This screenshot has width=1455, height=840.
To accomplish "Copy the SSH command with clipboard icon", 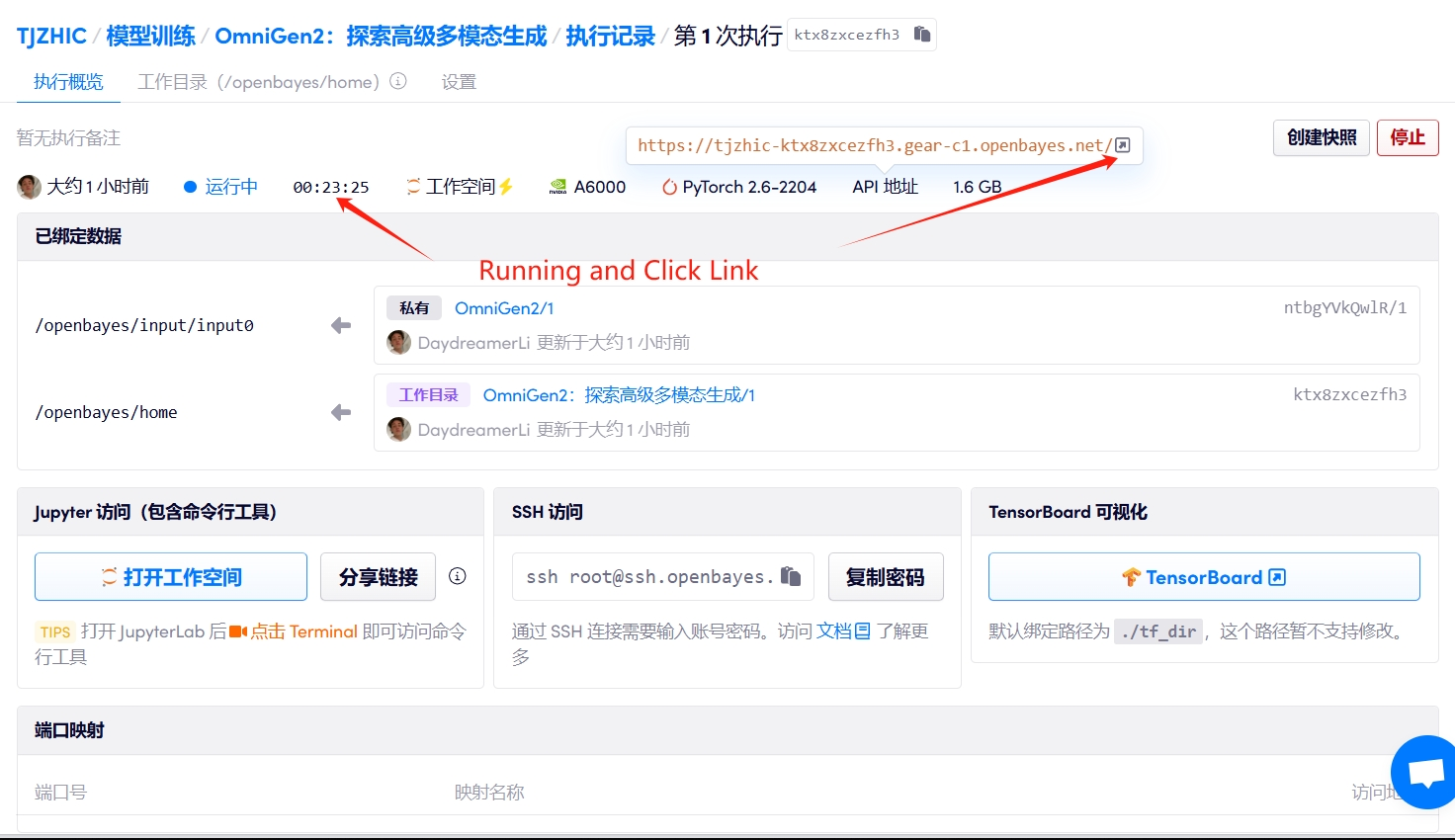I will 790,576.
